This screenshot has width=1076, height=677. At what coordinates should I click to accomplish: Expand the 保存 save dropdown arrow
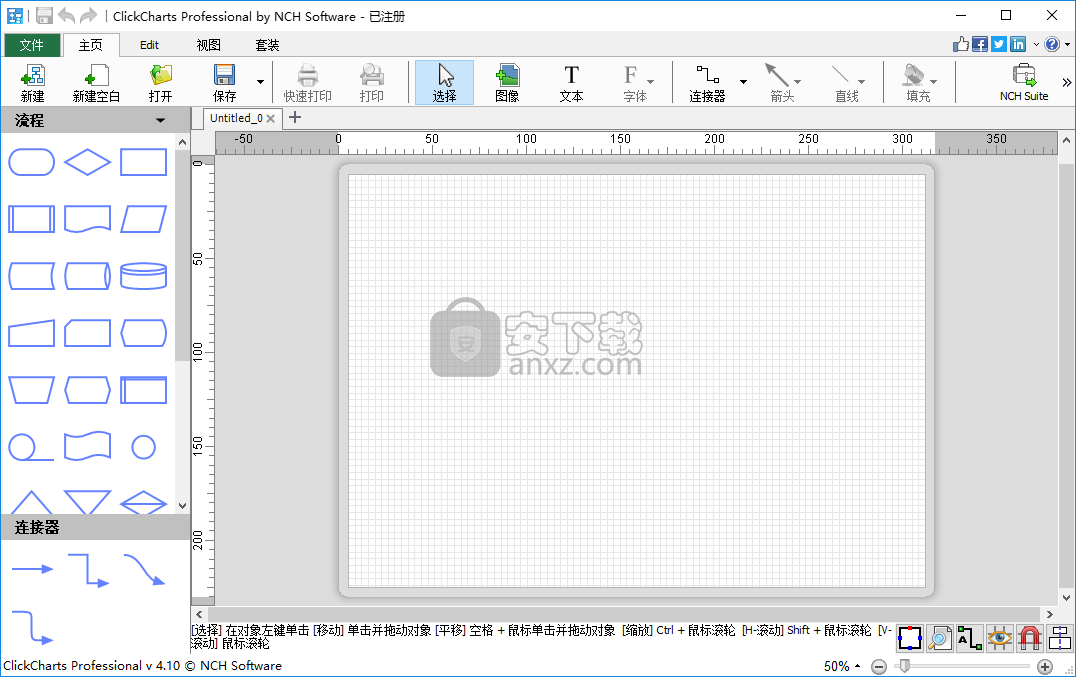pos(260,82)
